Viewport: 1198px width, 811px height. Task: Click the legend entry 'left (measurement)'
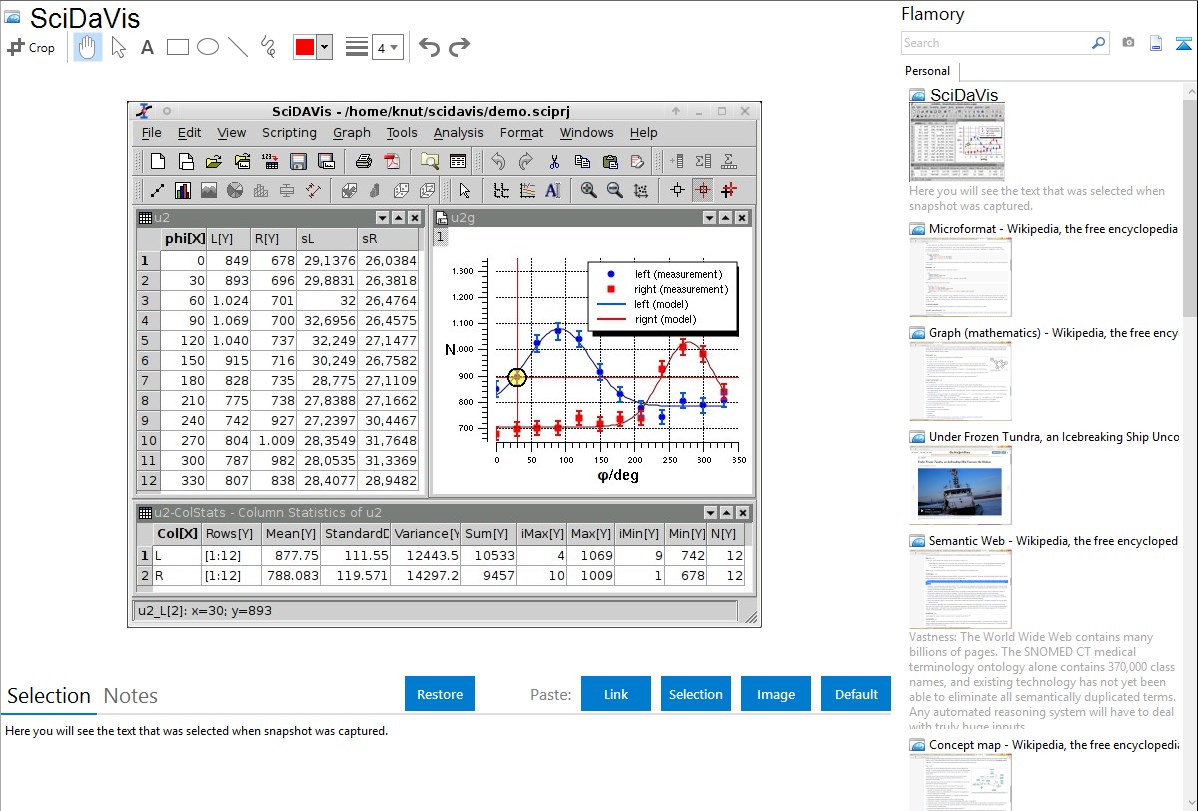coord(678,274)
